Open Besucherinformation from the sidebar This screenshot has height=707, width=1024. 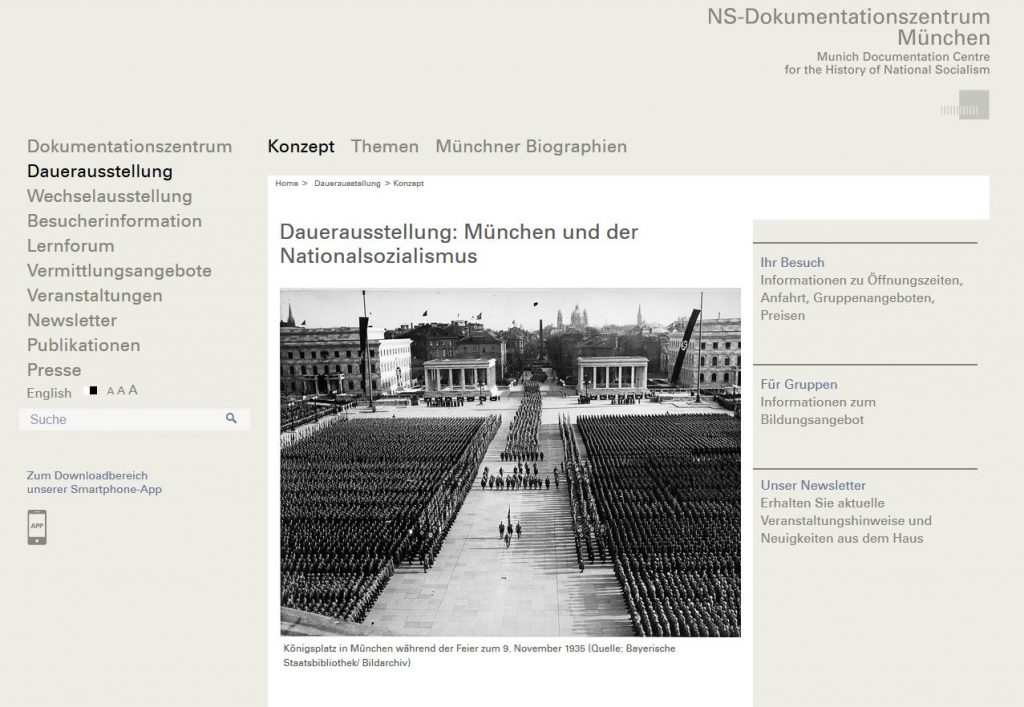[114, 221]
